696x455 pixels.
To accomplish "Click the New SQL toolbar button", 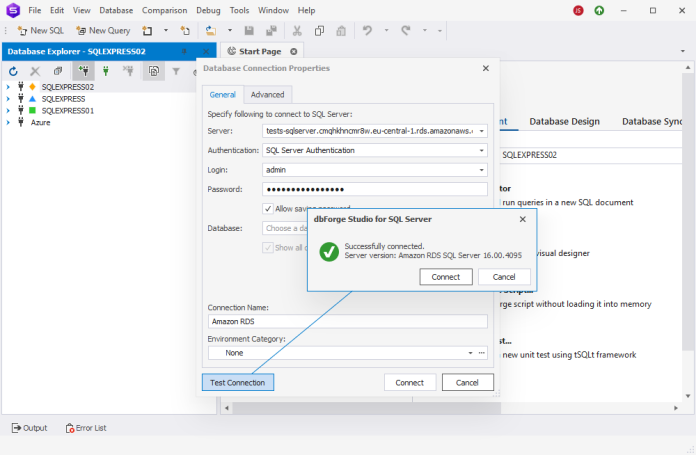I will [x=40, y=31].
